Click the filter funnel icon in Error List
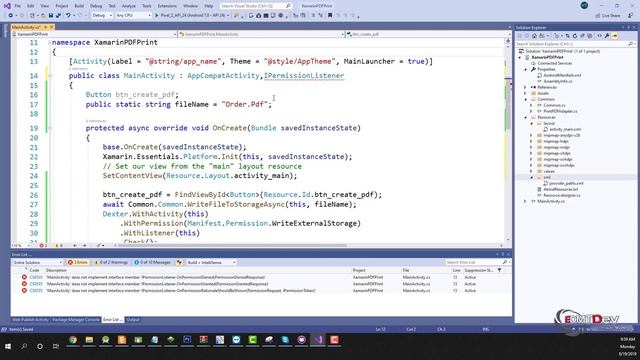 click(x=499, y=270)
